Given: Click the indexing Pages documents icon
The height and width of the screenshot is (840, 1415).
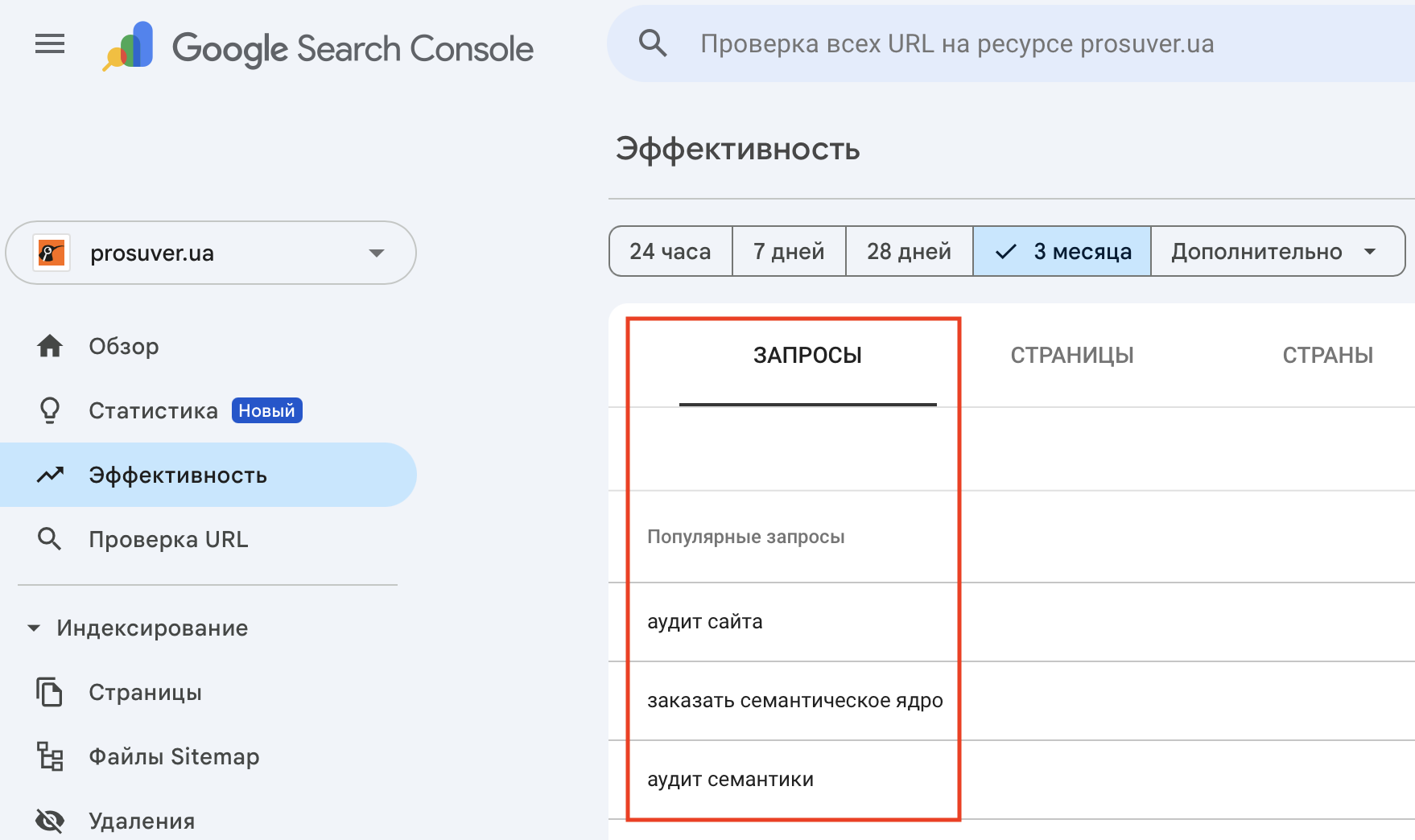Looking at the screenshot, I should coord(50,692).
